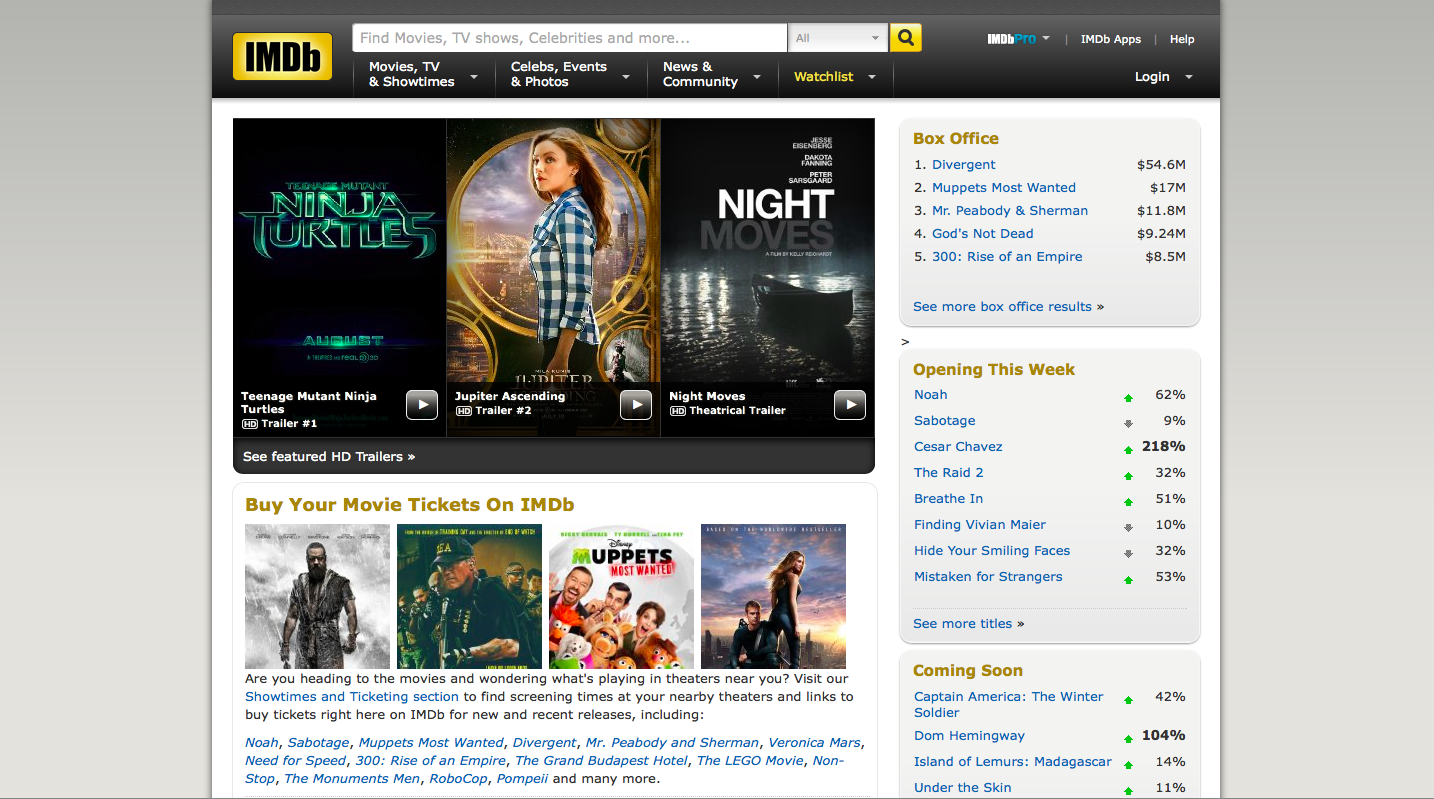
Task: Open The Monuments Men link
Action: click(x=352, y=778)
